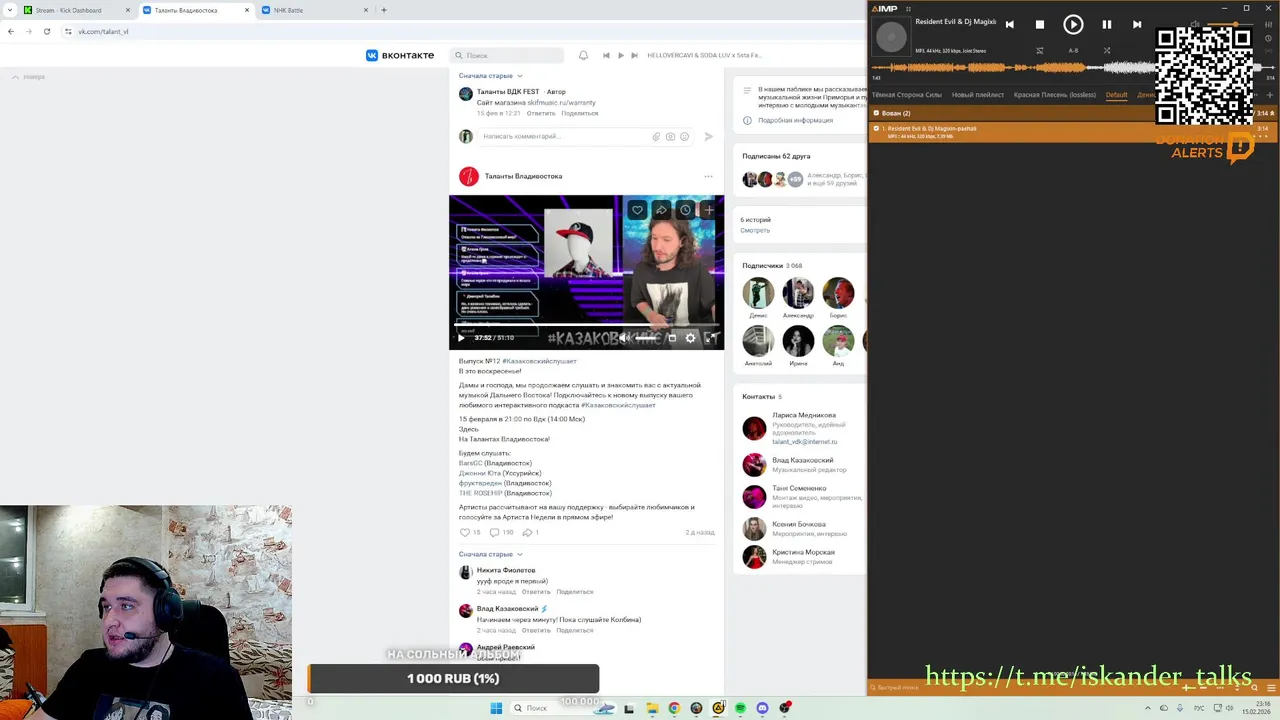Image resolution: width=1280 pixels, height=720 pixels.
Task: Play the track in AIMP player
Action: point(1073,25)
